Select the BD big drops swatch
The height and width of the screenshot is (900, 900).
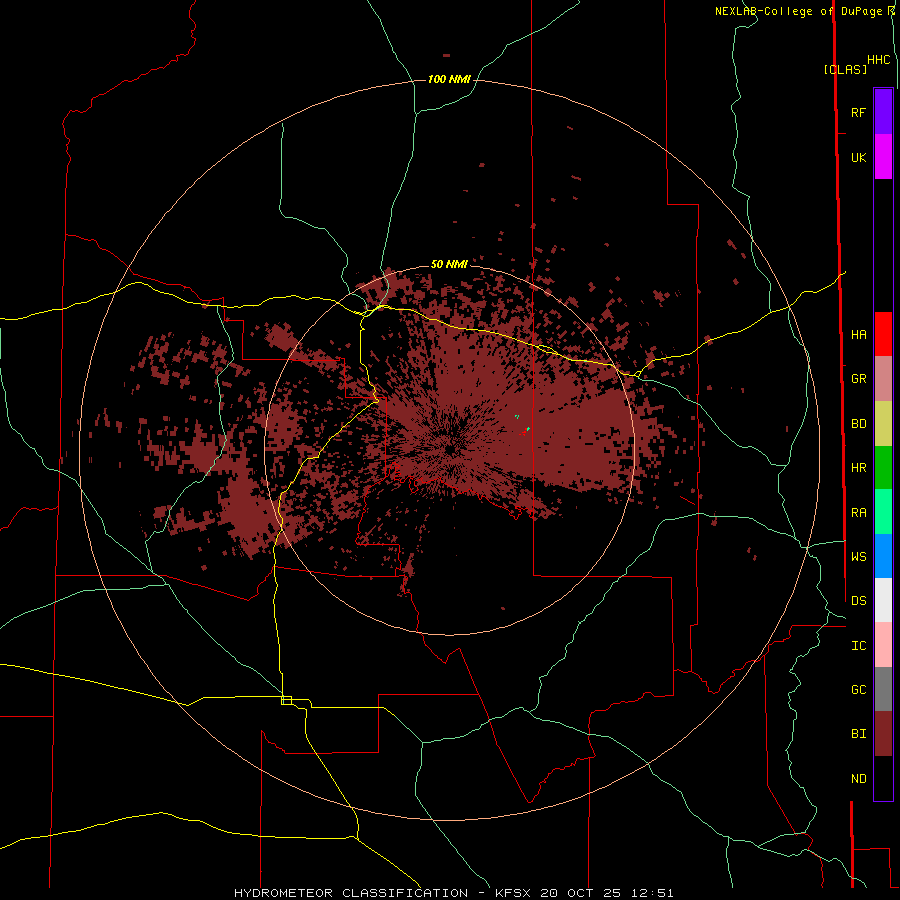tap(883, 424)
